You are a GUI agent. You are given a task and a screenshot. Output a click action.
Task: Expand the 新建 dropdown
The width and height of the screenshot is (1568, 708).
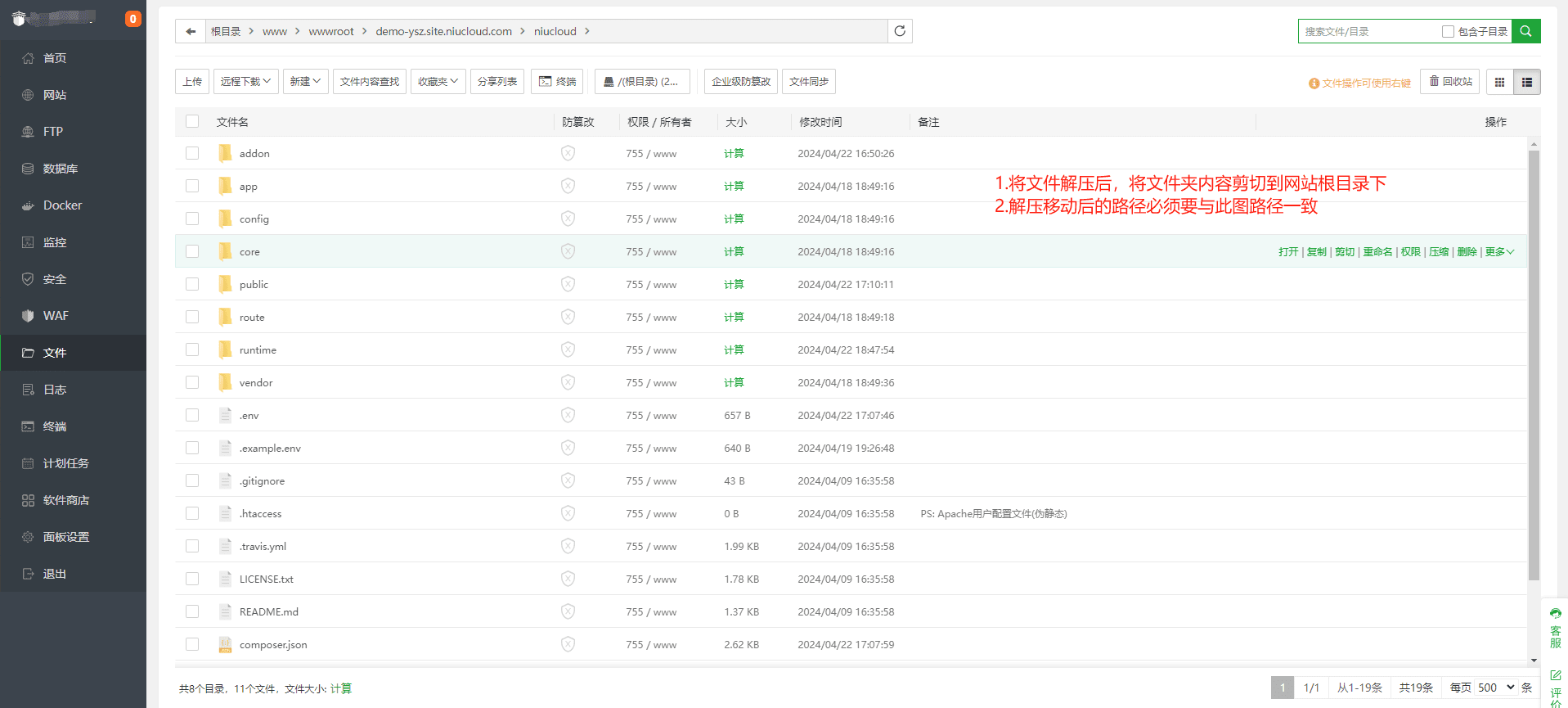pyautogui.click(x=305, y=82)
